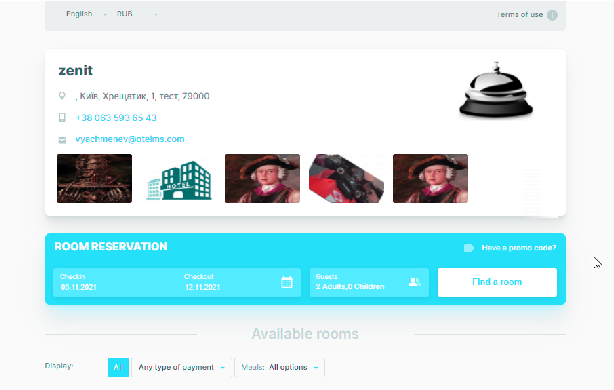The image size is (614, 390).
Task: Click the location pin icon by address
Action: (62, 96)
